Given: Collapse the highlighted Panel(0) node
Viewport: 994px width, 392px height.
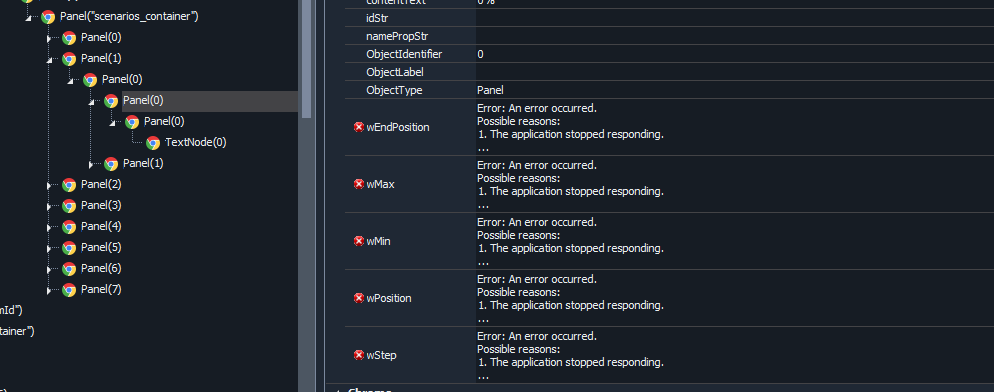Looking at the screenshot, I should pyautogui.click(x=91, y=102).
